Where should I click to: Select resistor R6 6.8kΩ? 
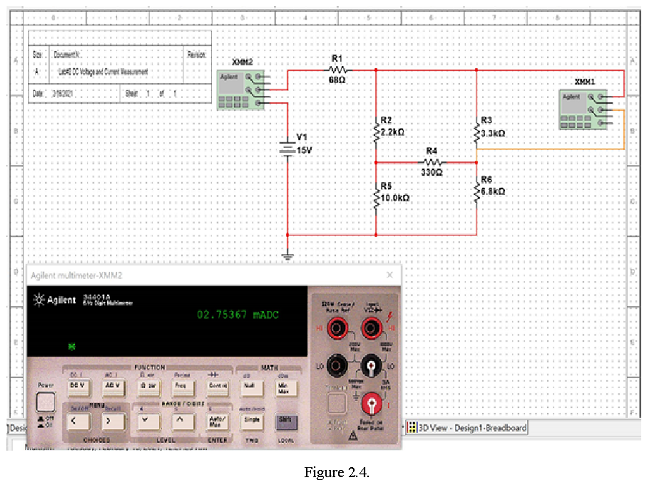click(477, 192)
